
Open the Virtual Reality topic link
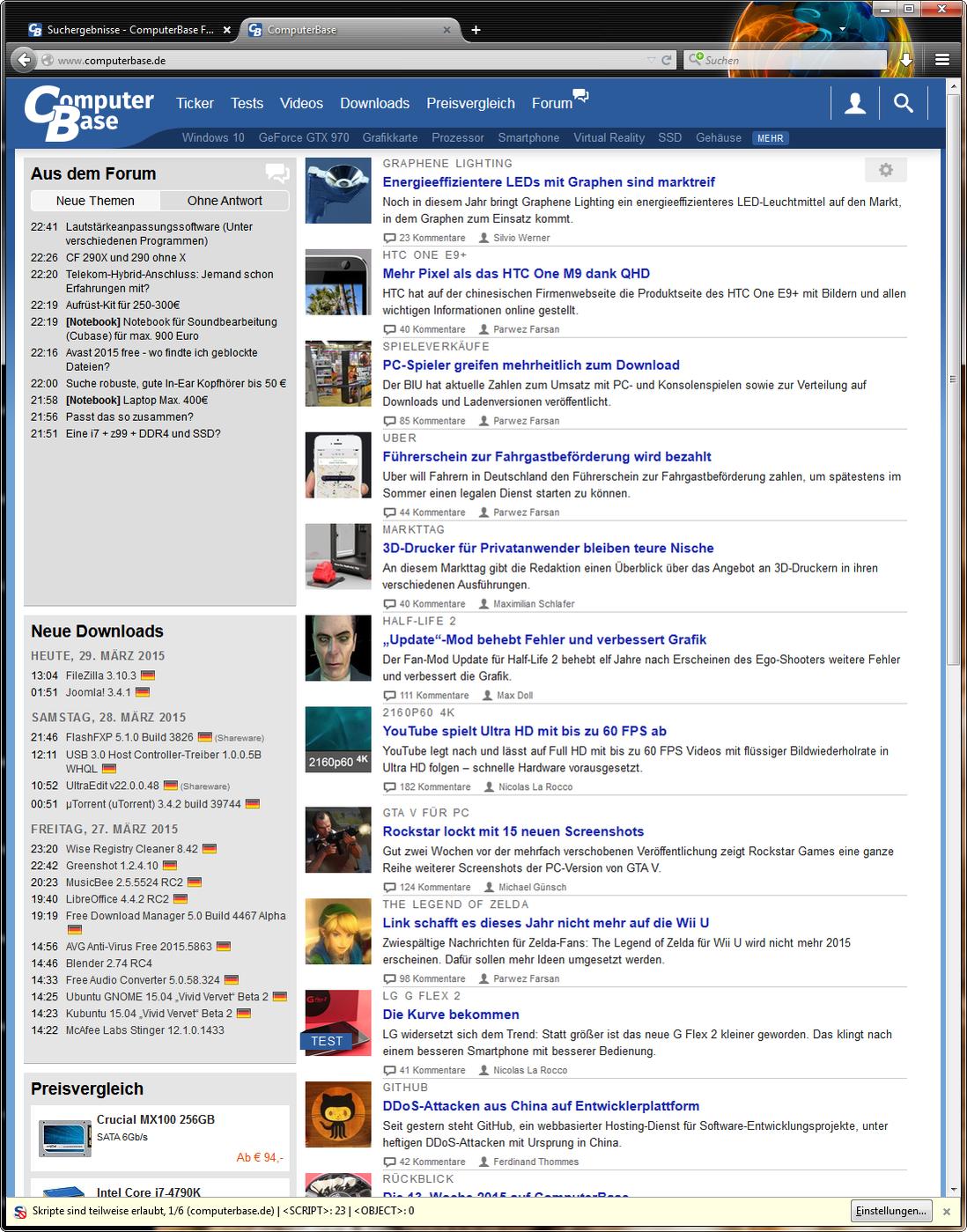tap(609, 137)
